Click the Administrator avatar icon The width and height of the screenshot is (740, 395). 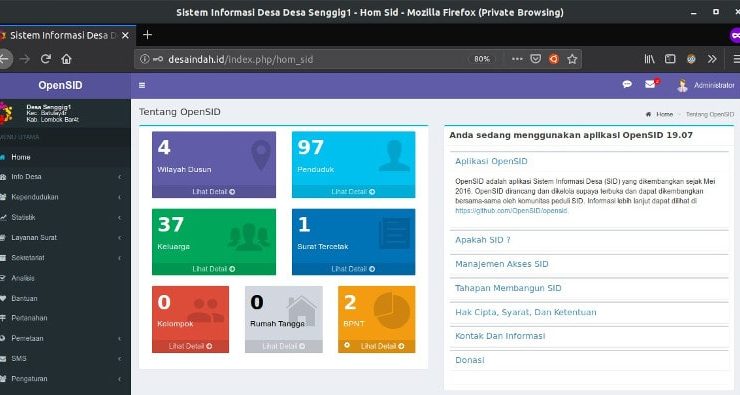(x=682, y=85)
